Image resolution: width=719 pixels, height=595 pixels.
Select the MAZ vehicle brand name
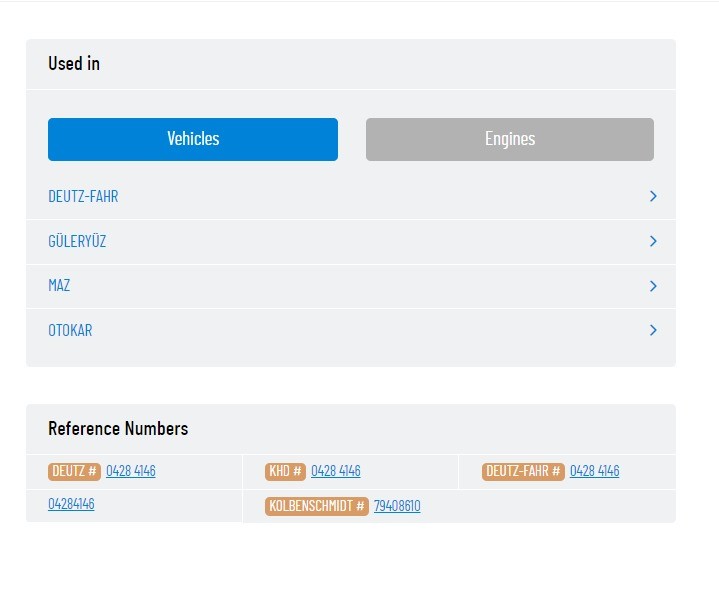[59, 286]
